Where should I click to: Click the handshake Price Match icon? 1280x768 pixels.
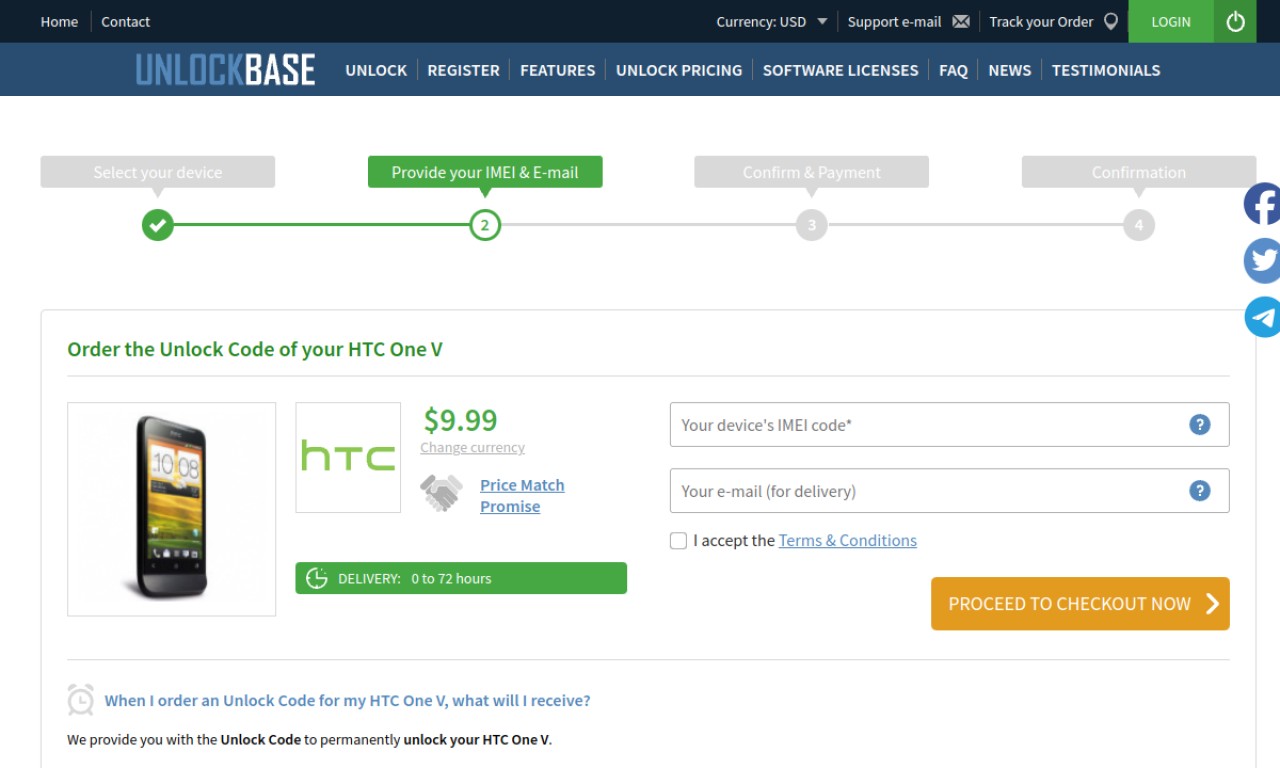click(441, 493)
